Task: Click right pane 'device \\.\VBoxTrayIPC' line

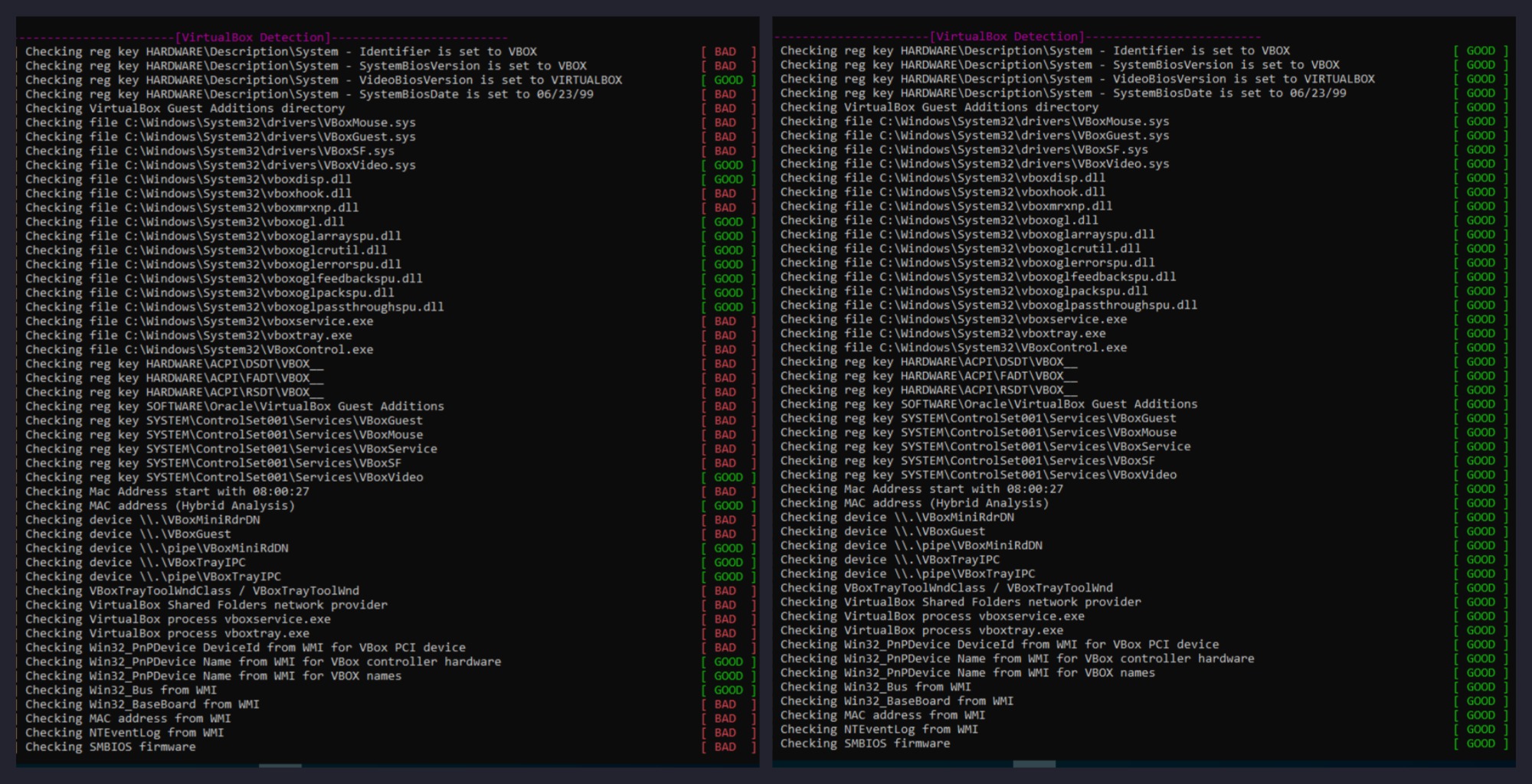Action: coord(890,559)
